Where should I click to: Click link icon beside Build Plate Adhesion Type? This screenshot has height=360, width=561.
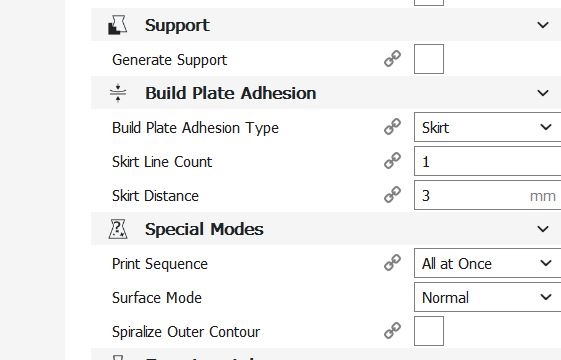(x=392, y=127)
